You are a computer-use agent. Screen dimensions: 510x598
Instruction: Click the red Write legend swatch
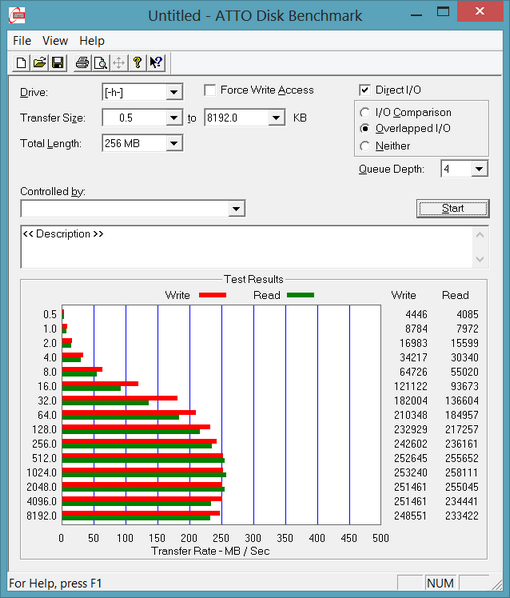click(x=212, y=295)
